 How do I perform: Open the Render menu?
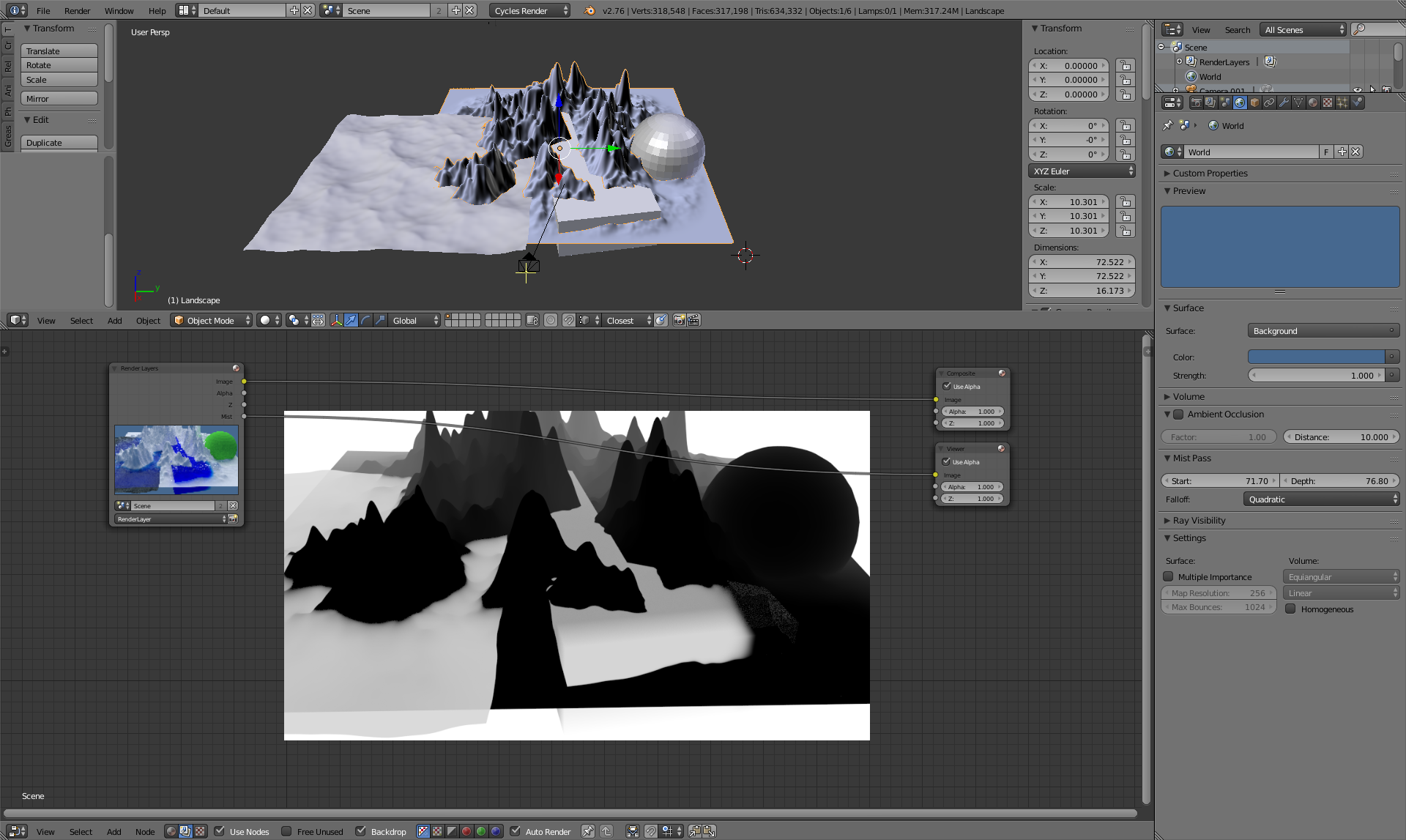(77, 10)
